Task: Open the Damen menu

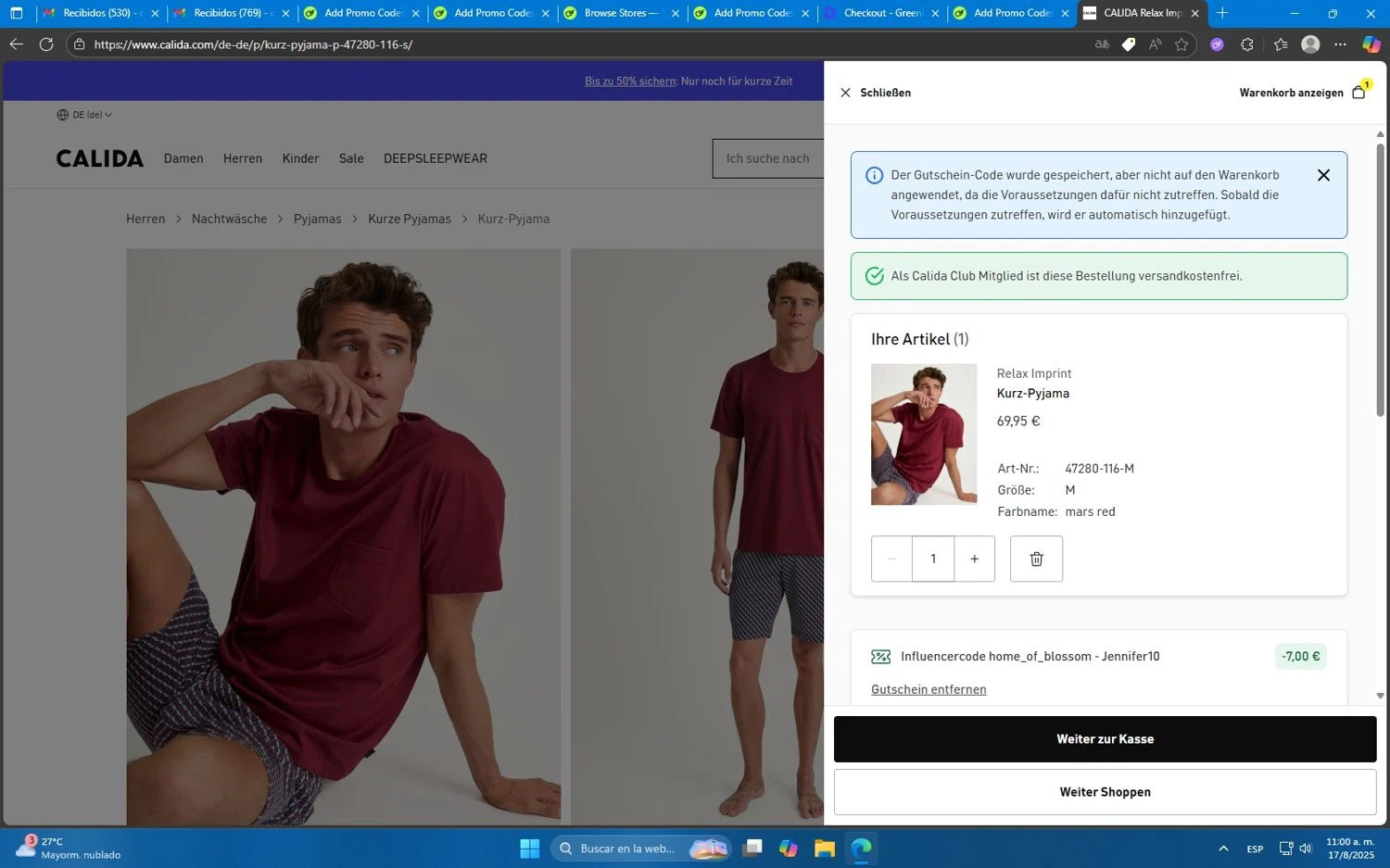Action: click(x=183, y=158)
